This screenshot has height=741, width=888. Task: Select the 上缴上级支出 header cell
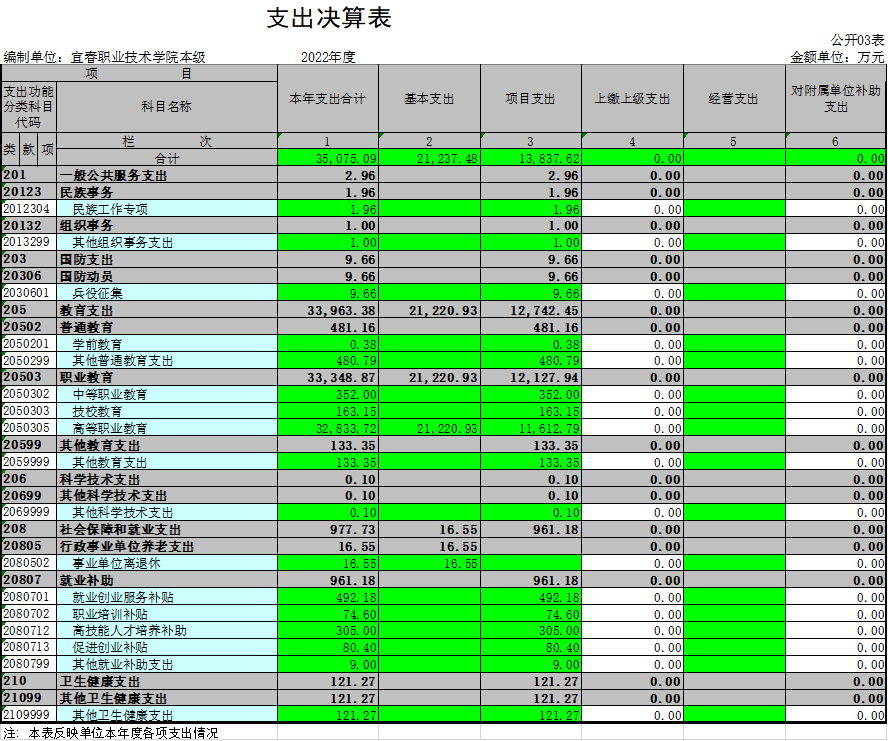[632, 99]
